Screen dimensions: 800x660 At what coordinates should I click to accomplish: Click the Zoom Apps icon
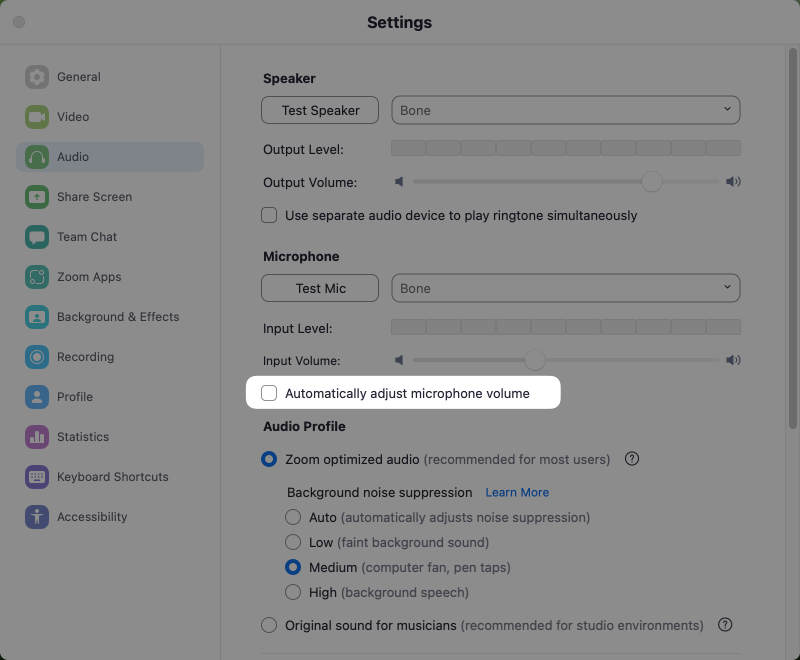(37, 277)
